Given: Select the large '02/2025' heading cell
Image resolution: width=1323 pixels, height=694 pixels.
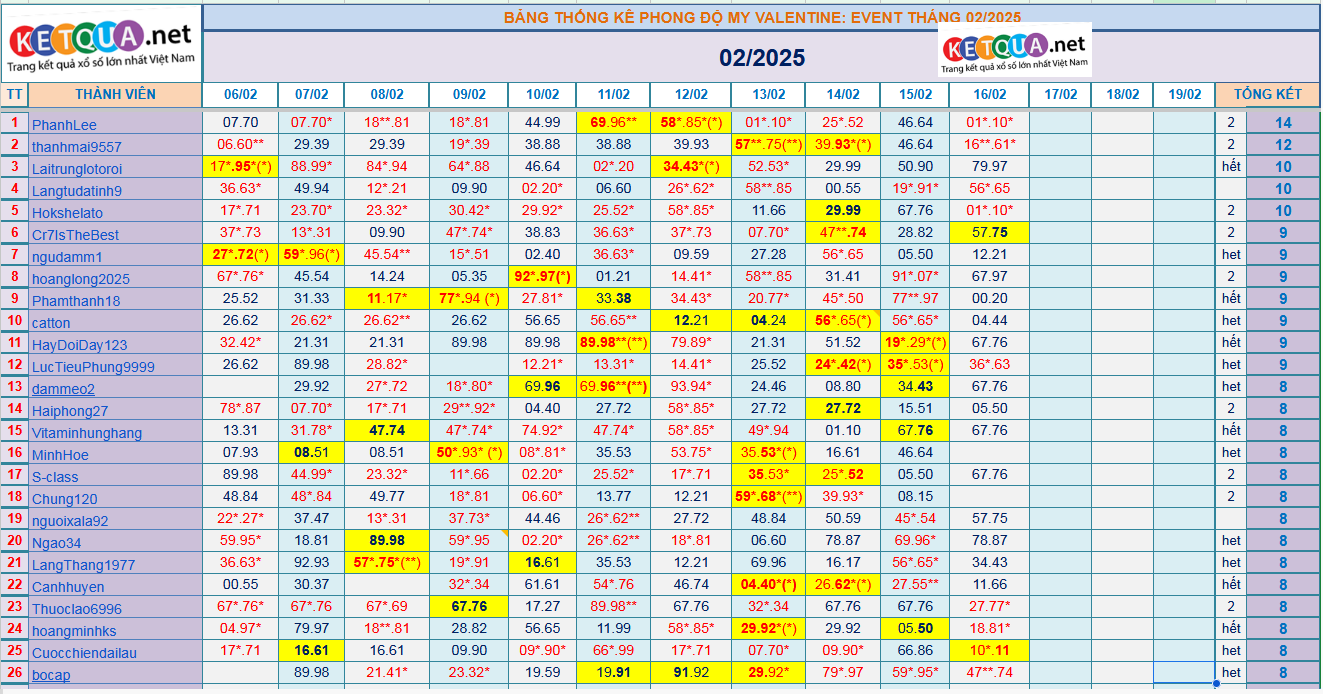Looking at the screenshot, I should (x=762, y=57).
